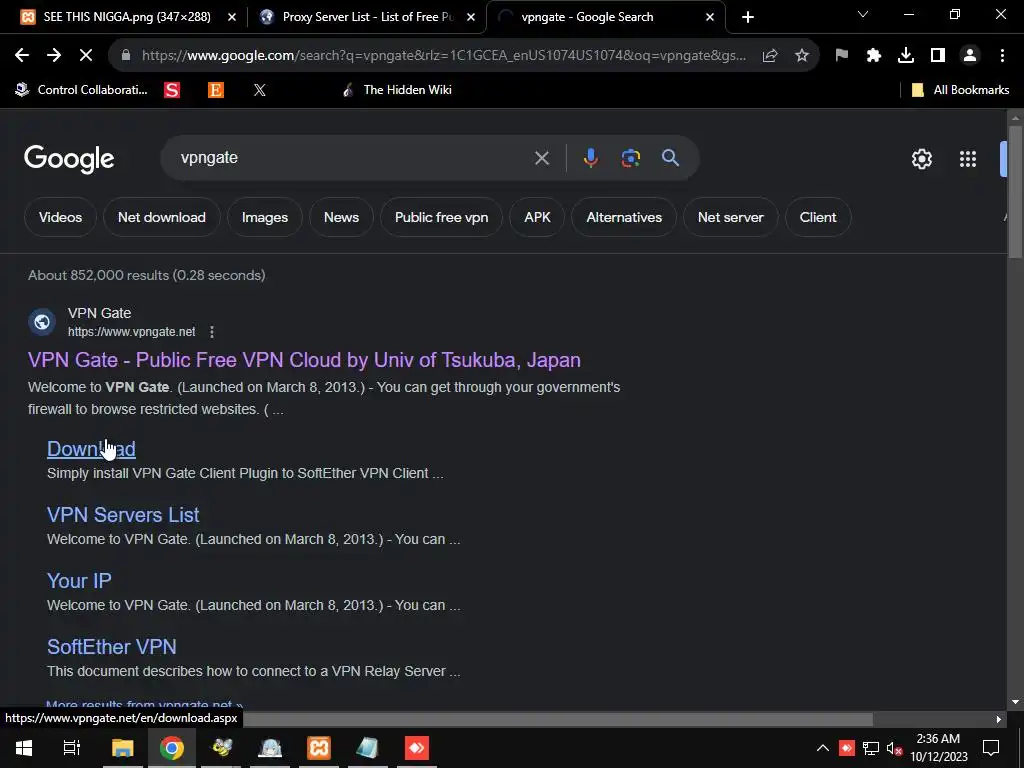The width and height of the screenshot is (1024, 768).
Task: Open the SoftEther VPN sitelink
Action: [112, 647]
